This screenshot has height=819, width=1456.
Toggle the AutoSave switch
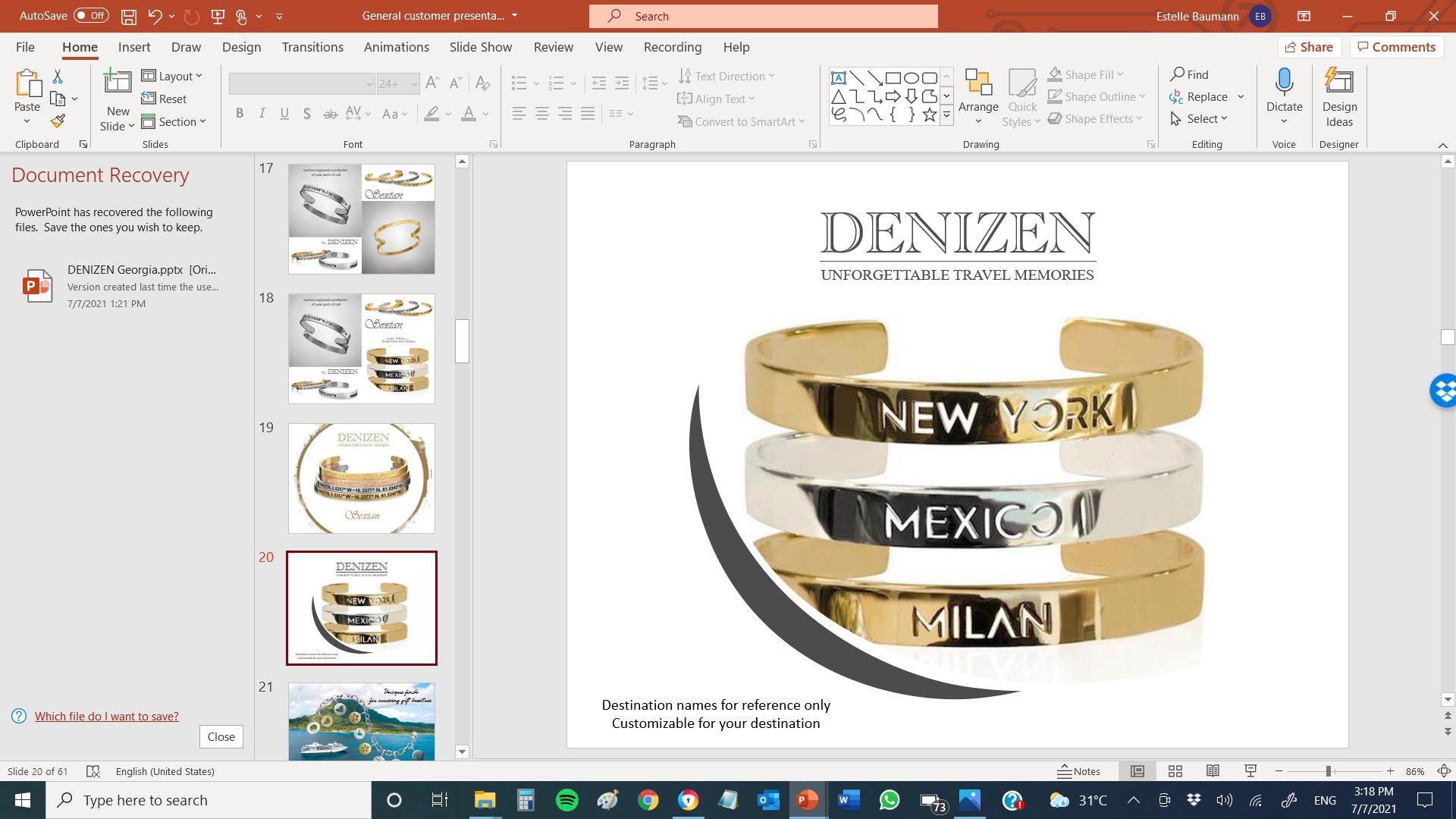[91, 16]
